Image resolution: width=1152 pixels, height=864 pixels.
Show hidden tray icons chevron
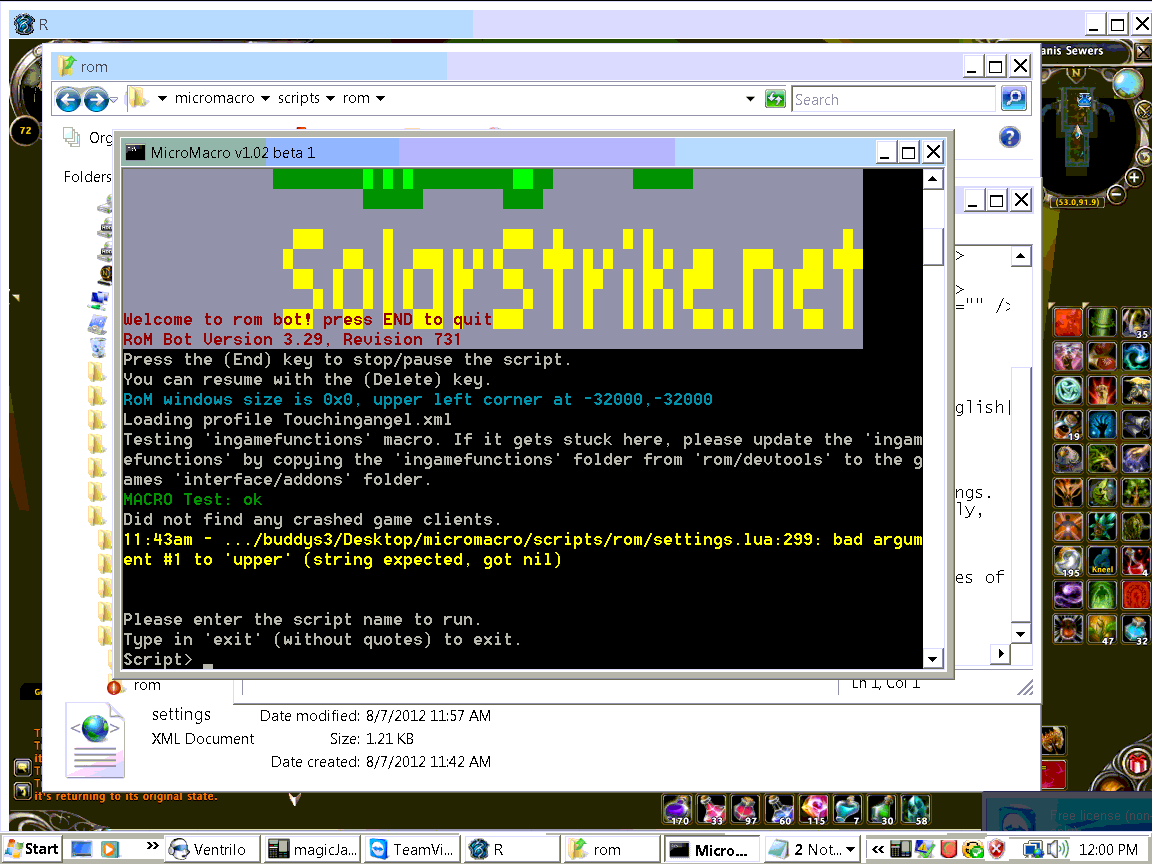(878, 849)
